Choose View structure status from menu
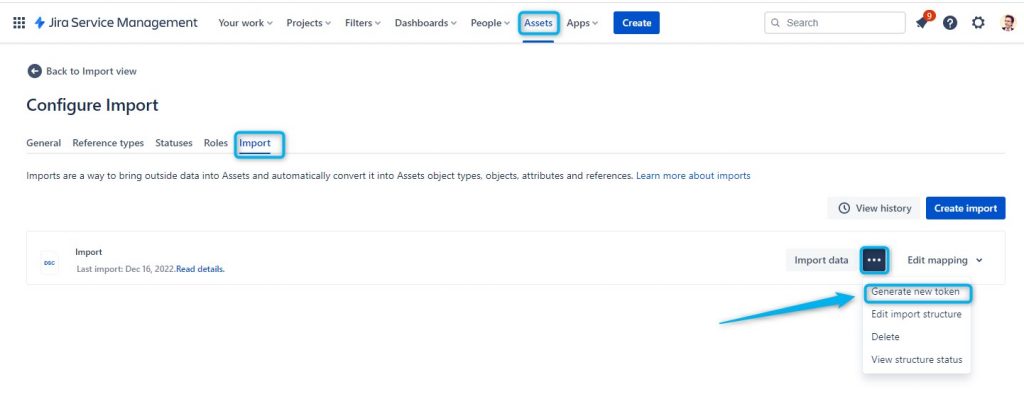The width and height of the screenshot is (1024, 414). pyautogui.click(x=916, y=360)
